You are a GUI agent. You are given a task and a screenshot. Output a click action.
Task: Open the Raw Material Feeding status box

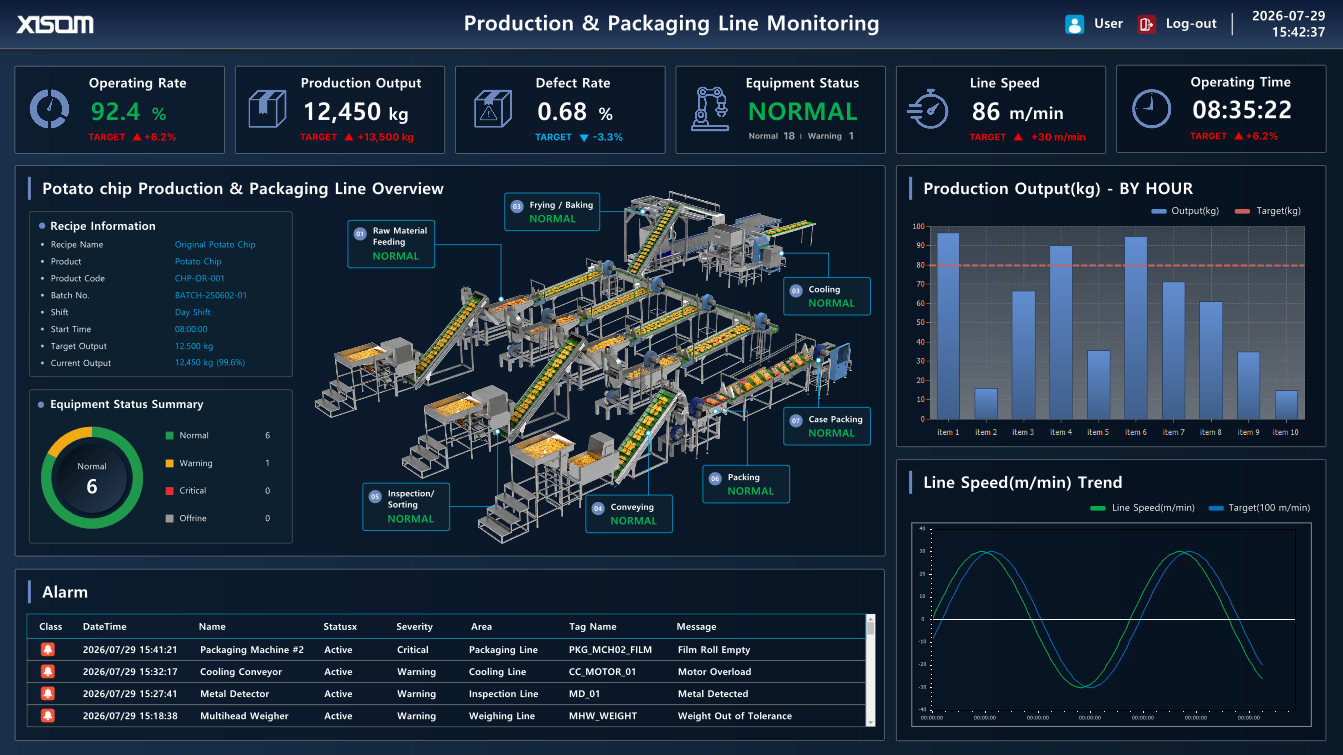click(392, 243)
